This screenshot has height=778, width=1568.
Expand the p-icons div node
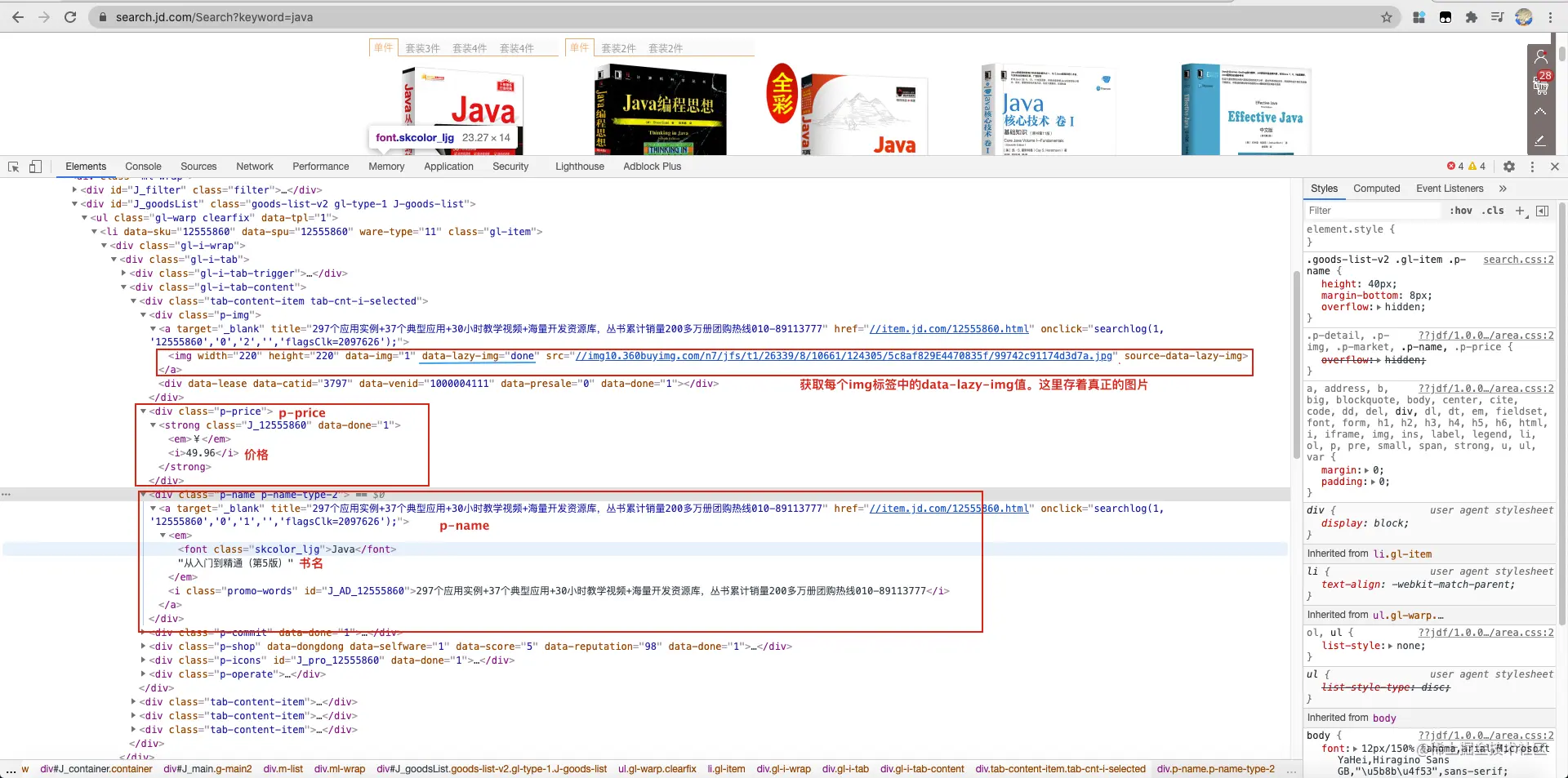point(143,660)
